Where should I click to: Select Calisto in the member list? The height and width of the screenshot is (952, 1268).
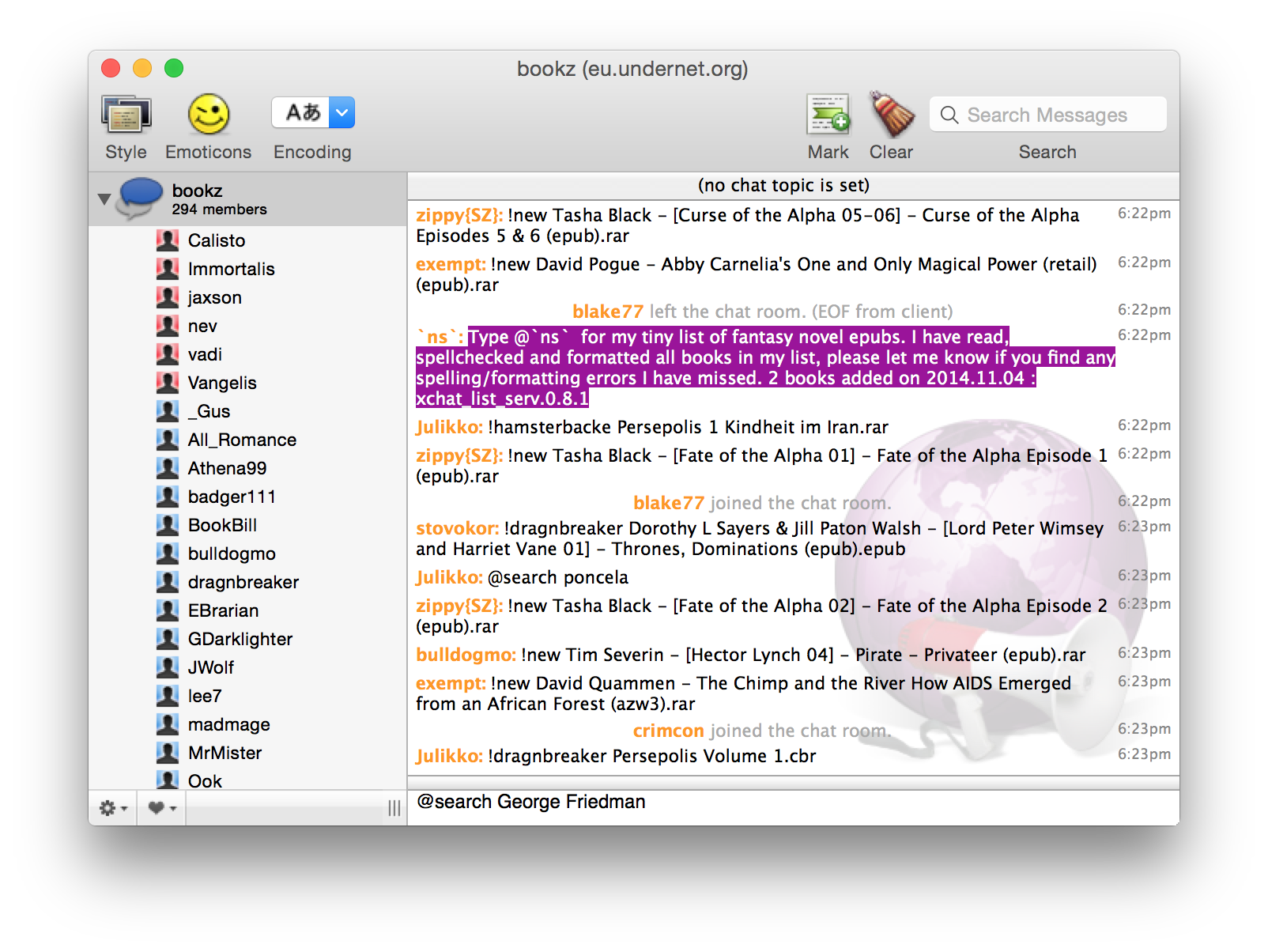(x=217, y=240)
